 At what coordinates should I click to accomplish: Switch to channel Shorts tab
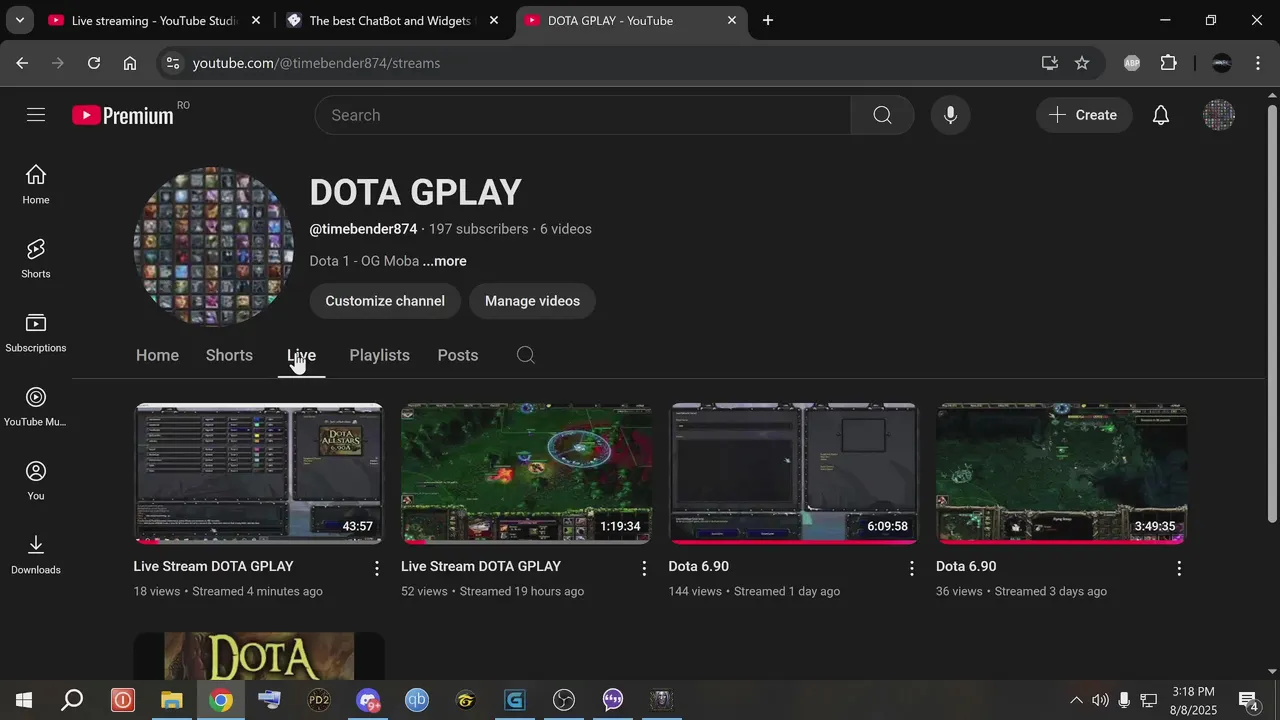pyautogui.click(x=229, y=355)
